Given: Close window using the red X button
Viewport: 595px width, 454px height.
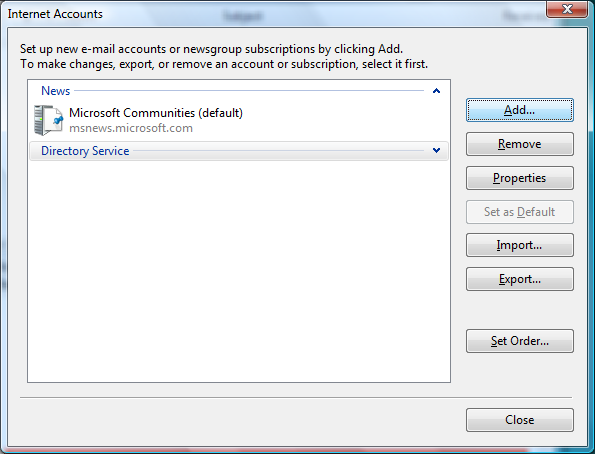Looking at the screenshot, I should [567, 9].
